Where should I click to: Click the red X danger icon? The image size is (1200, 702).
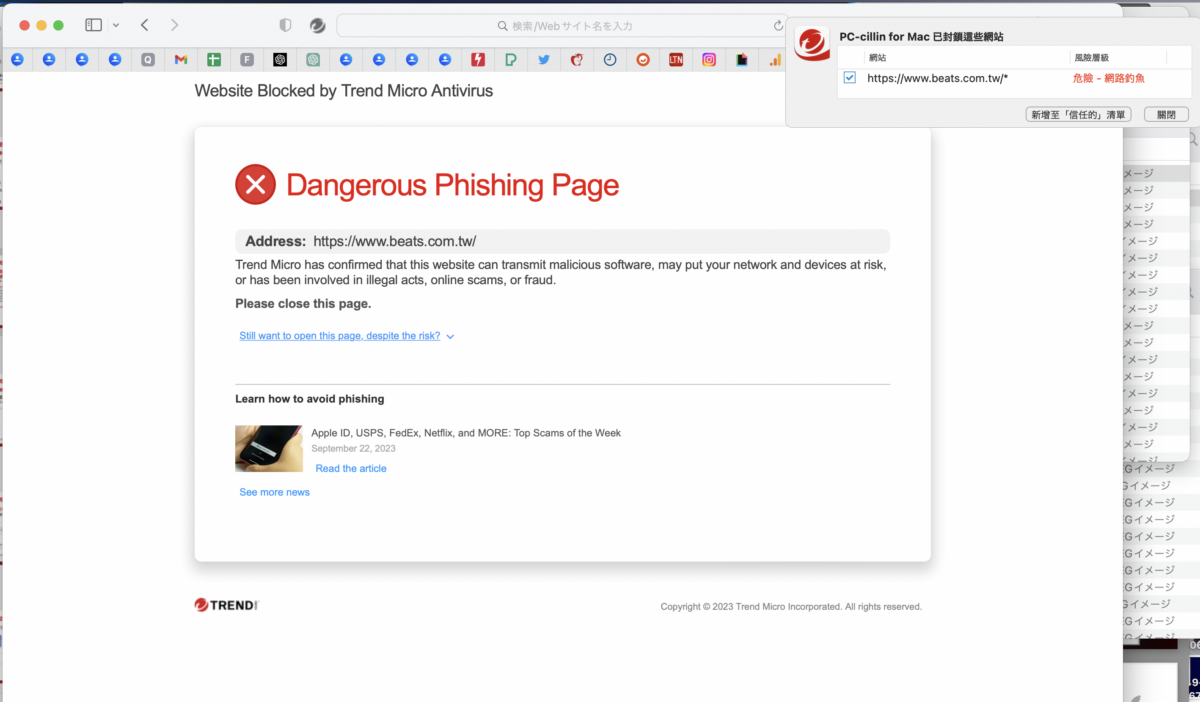pyautogui.click(x=255, y=184)
